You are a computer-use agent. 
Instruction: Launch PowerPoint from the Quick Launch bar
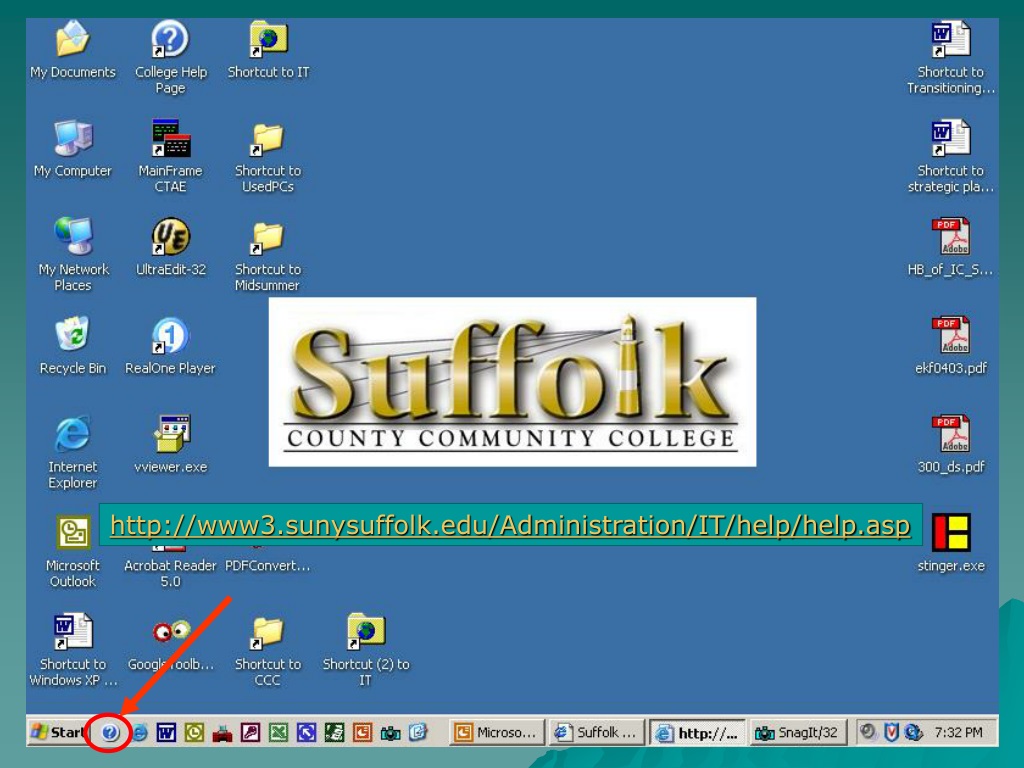pos(362,733)
